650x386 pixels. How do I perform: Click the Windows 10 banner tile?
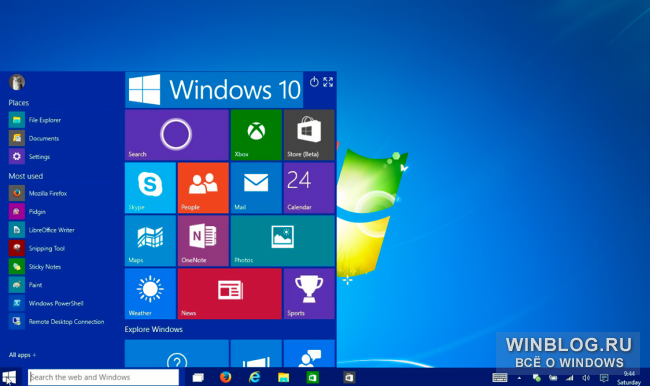pyautogui.click(x=214, y=90)
